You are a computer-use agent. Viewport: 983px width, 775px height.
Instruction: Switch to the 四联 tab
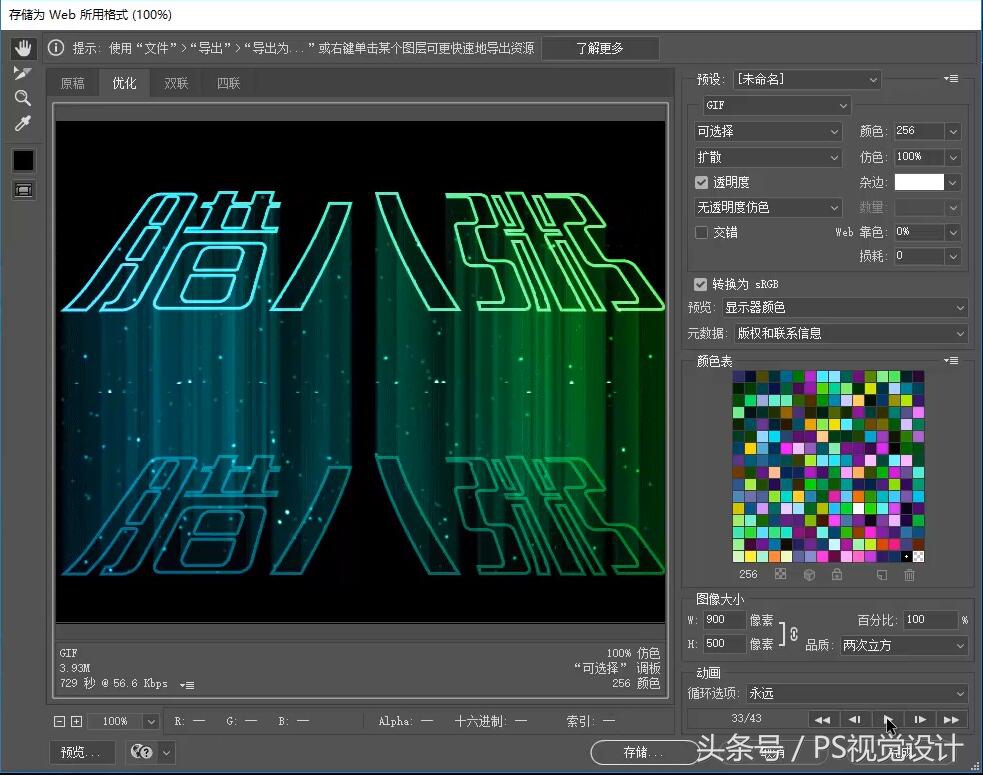227,83
